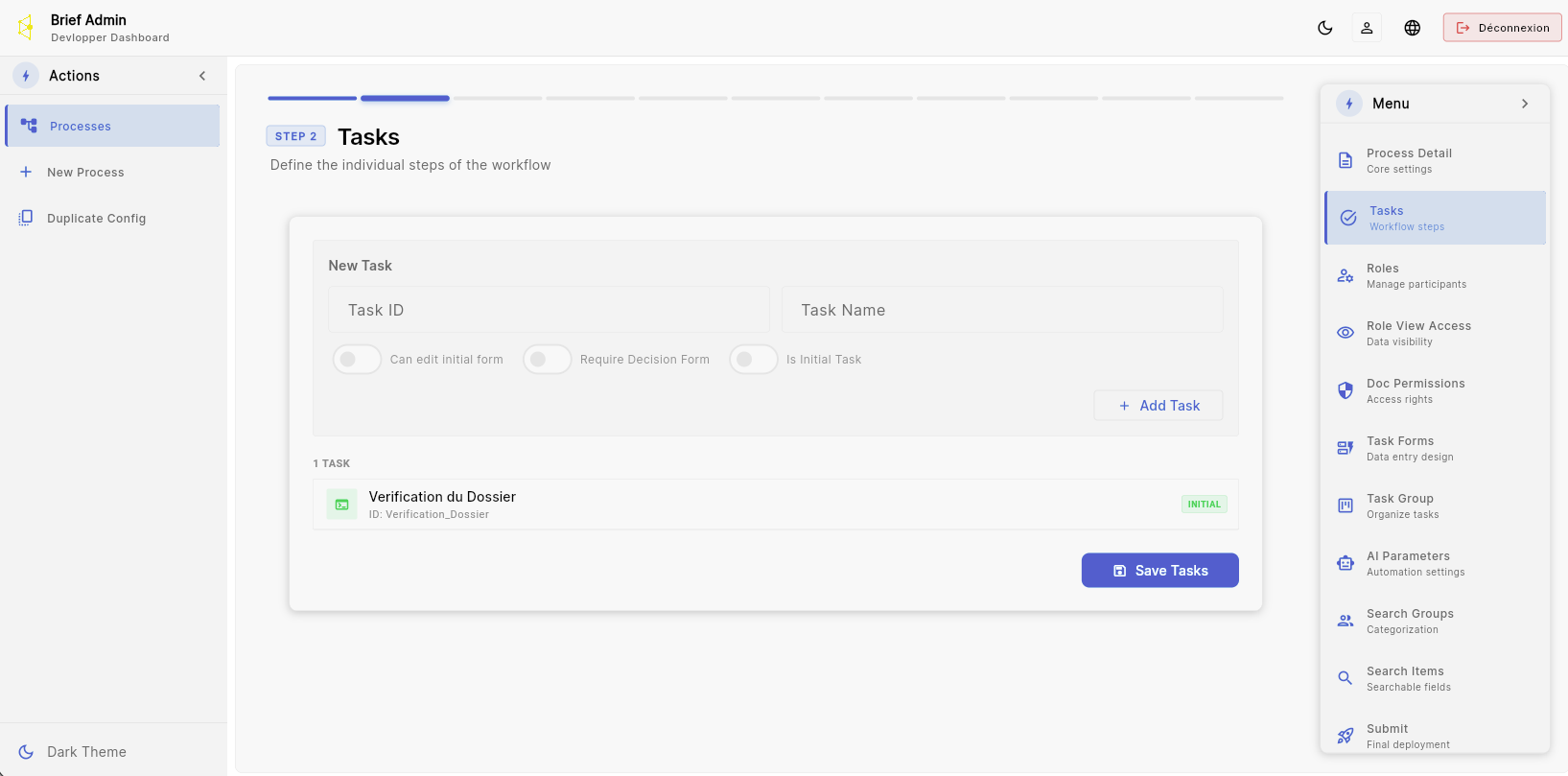The height and width of the screenshot is (776, 1568).
Task: Open New Process in sidebar
Action: (112, 172)
